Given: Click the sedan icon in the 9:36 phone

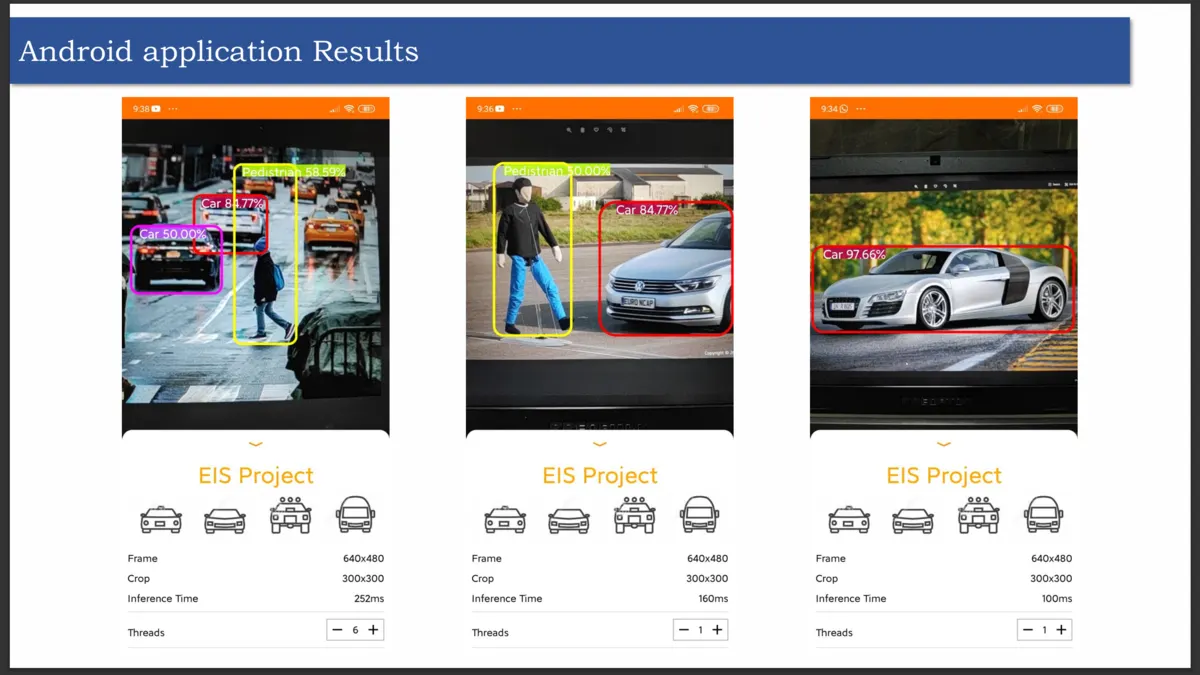Looking at the screenshot, I should (569, 520).
